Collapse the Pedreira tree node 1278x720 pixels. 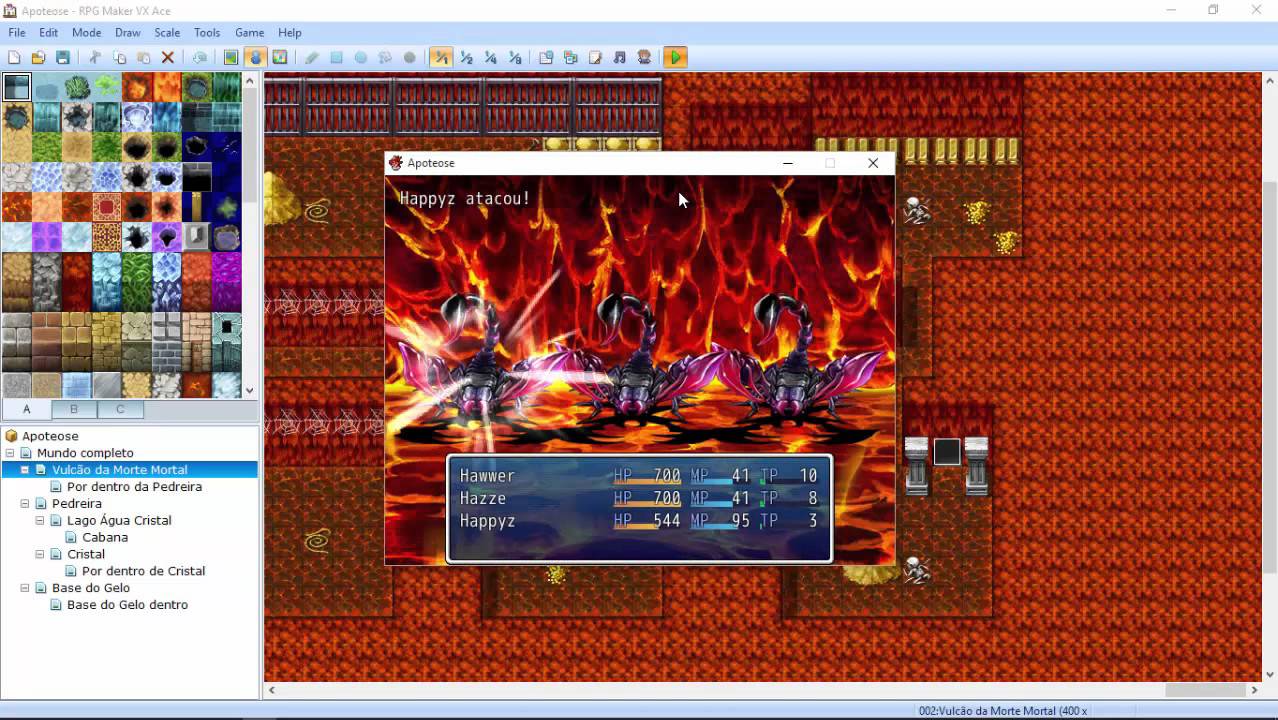25,504
